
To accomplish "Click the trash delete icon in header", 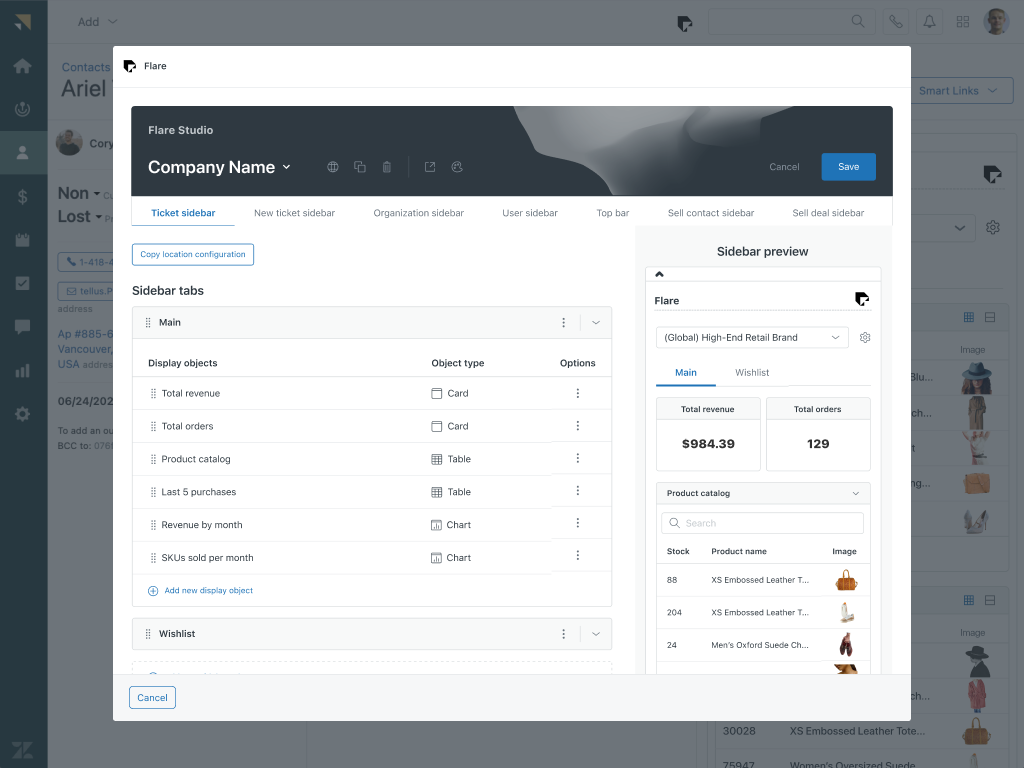I will (387, 167).
